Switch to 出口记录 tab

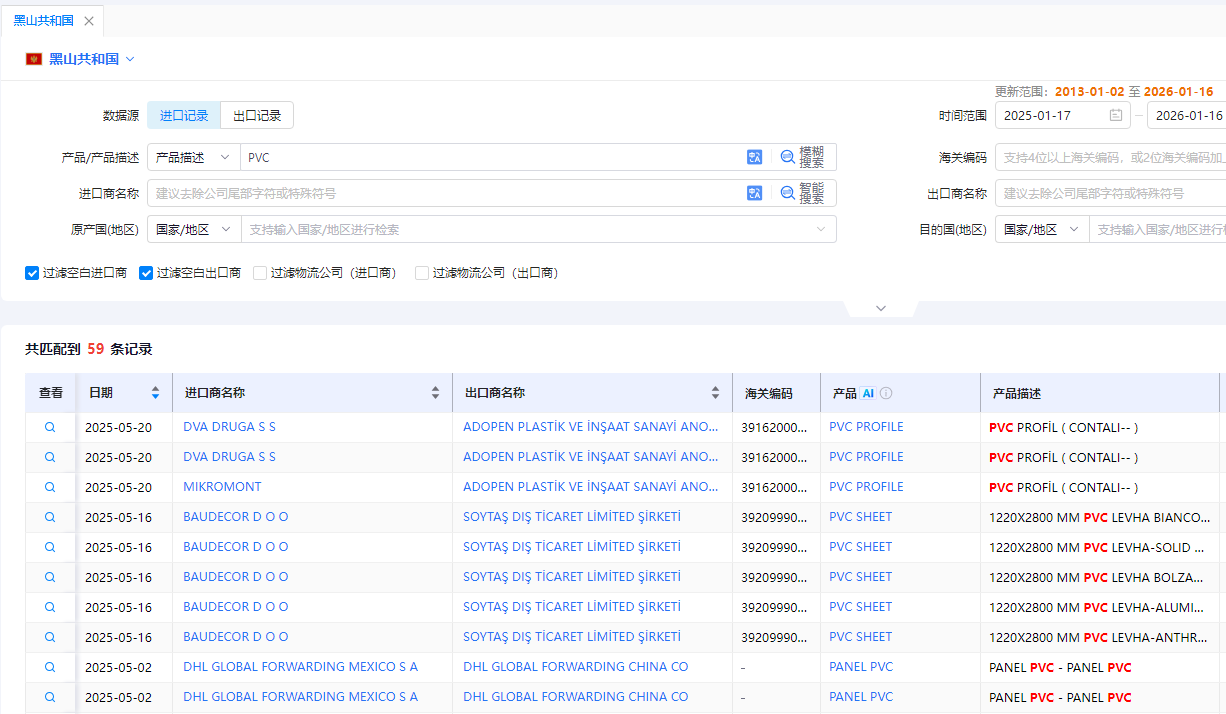(x=257, y=116)
